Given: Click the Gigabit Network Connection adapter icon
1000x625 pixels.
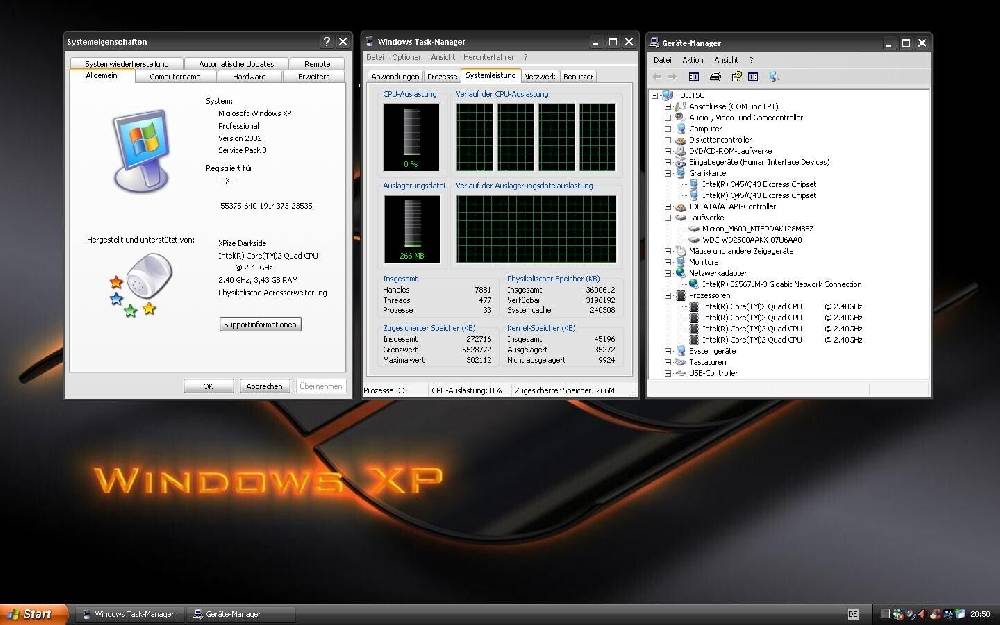Looking at the screenshot, I should 694,284.
